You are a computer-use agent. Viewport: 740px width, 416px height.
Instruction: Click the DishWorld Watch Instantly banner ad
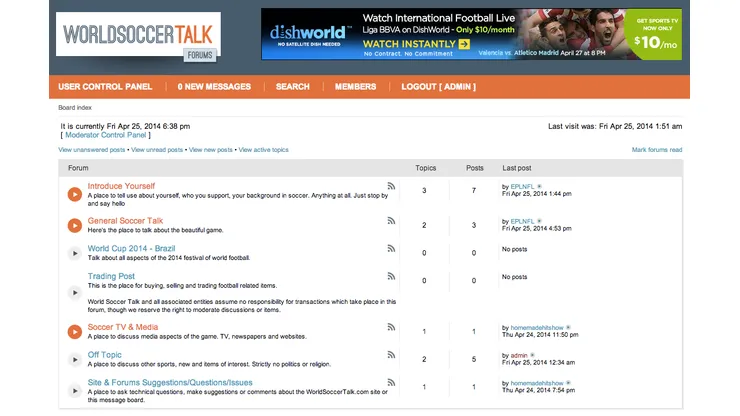[471, 34]
